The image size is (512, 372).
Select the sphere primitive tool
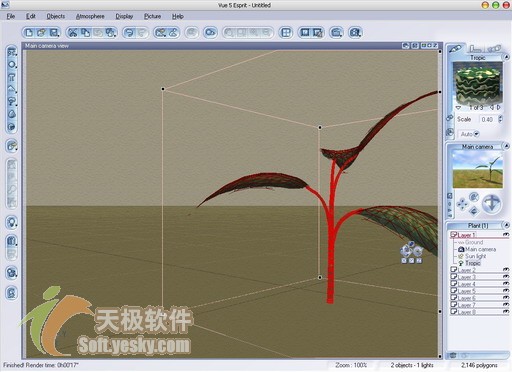click(x=12, y=64)
